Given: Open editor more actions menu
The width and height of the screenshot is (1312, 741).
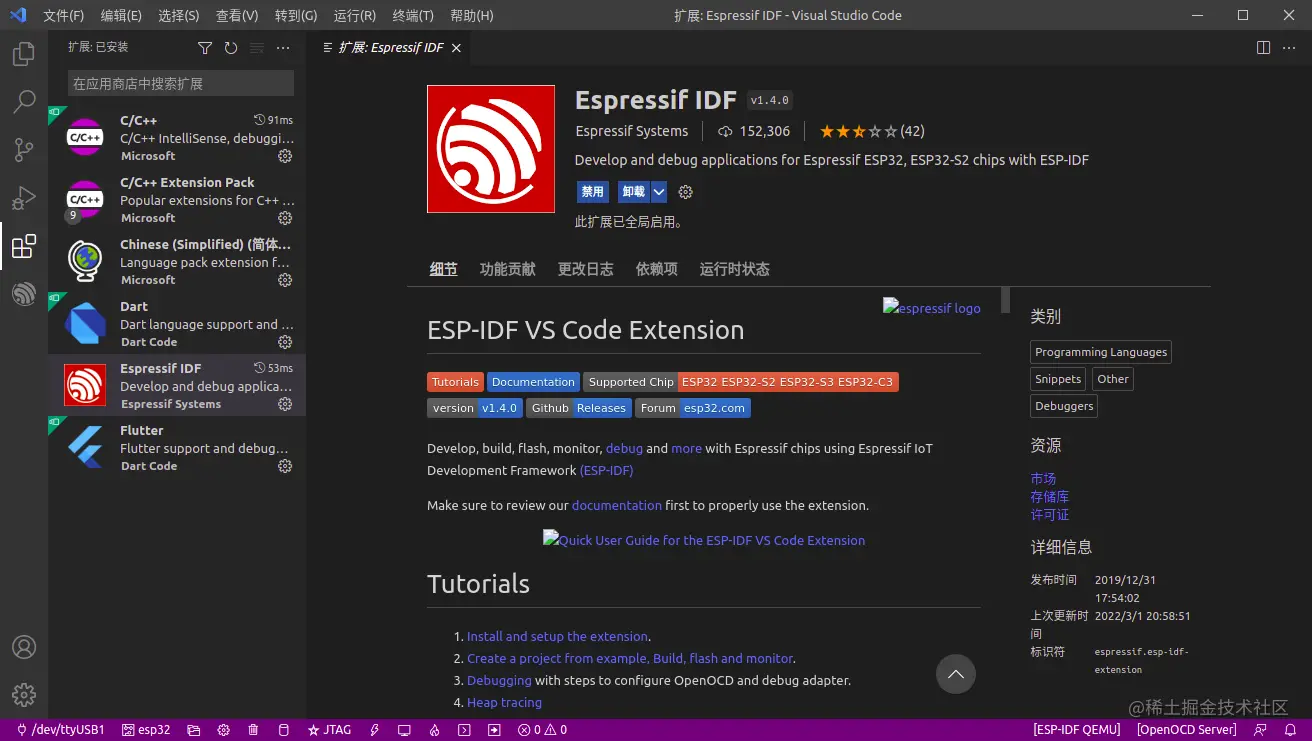Looking at the screenshot, I should [x=1290, y=47].
